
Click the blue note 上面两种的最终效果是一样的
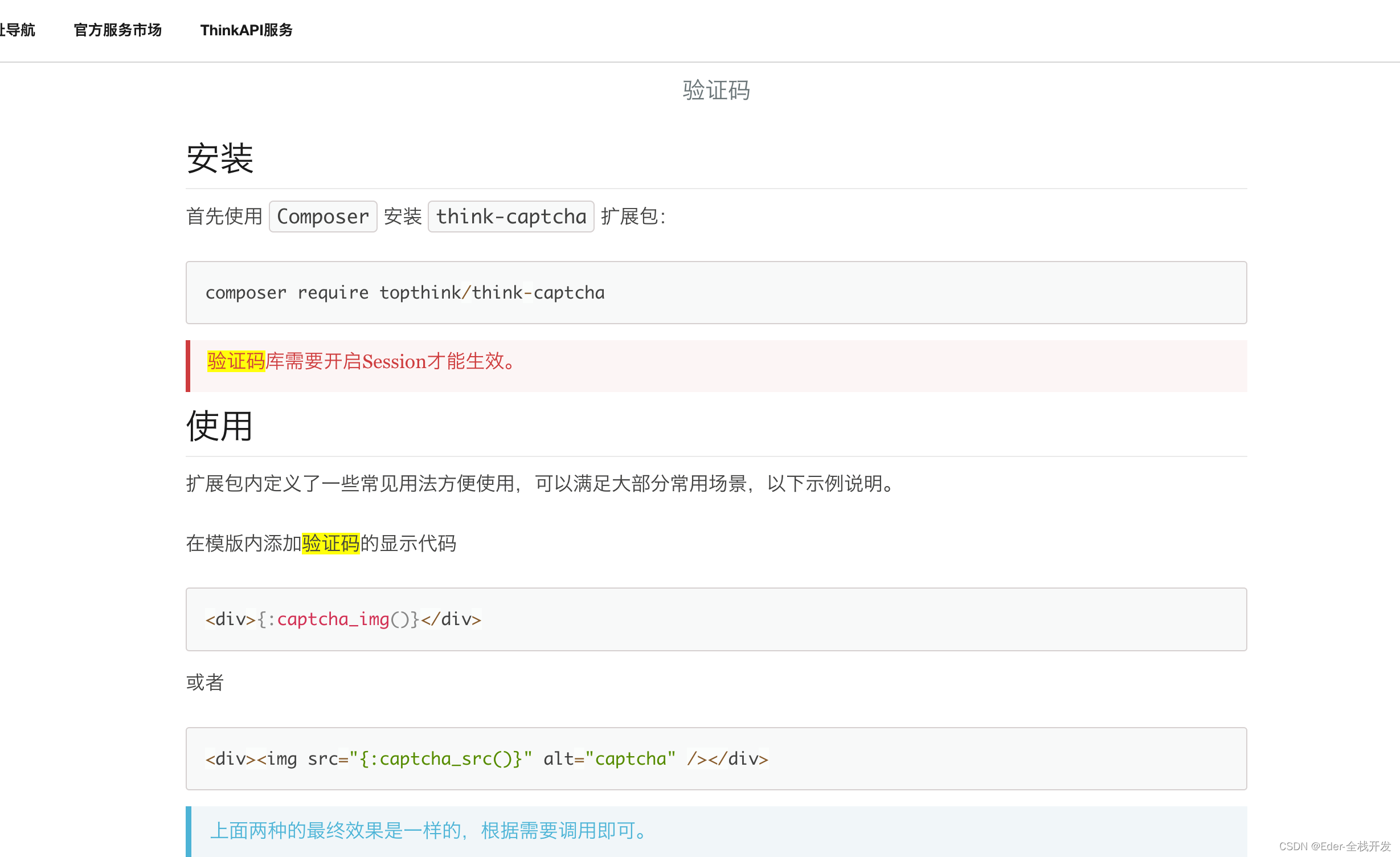[x=429, y=831]
